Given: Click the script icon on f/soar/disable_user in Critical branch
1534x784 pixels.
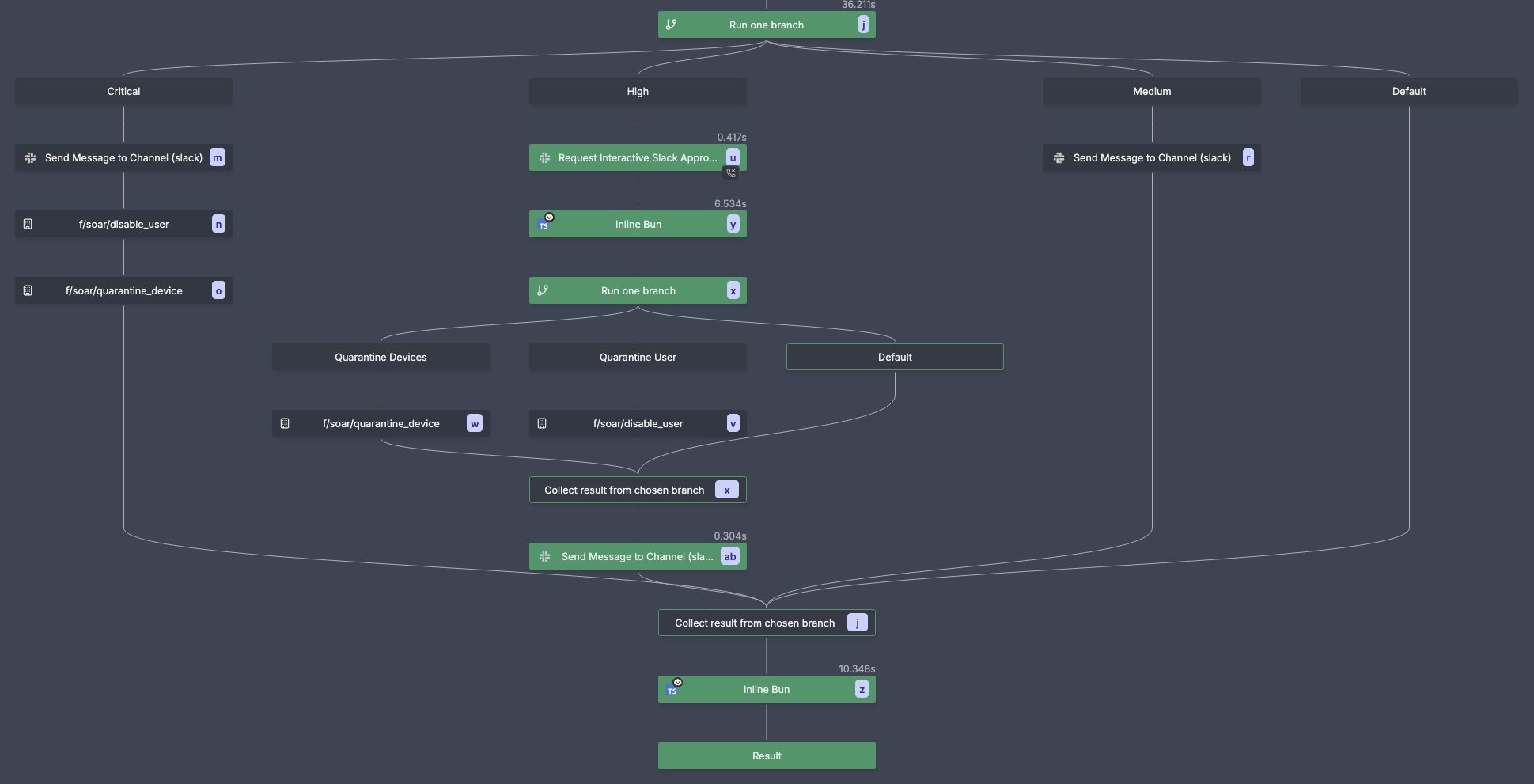Looking at the screenshot, I should coord(29,224).
